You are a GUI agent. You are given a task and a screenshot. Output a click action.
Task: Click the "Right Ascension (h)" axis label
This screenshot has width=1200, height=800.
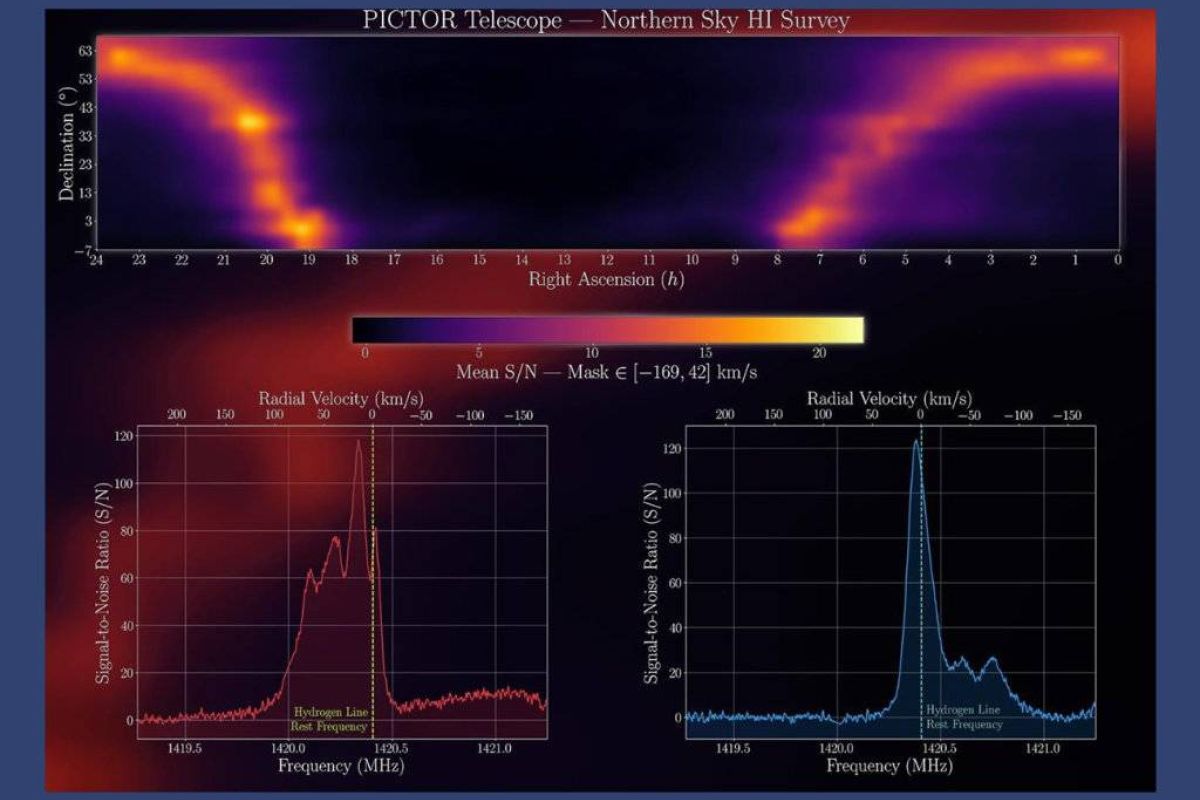[x=606, y=280]
